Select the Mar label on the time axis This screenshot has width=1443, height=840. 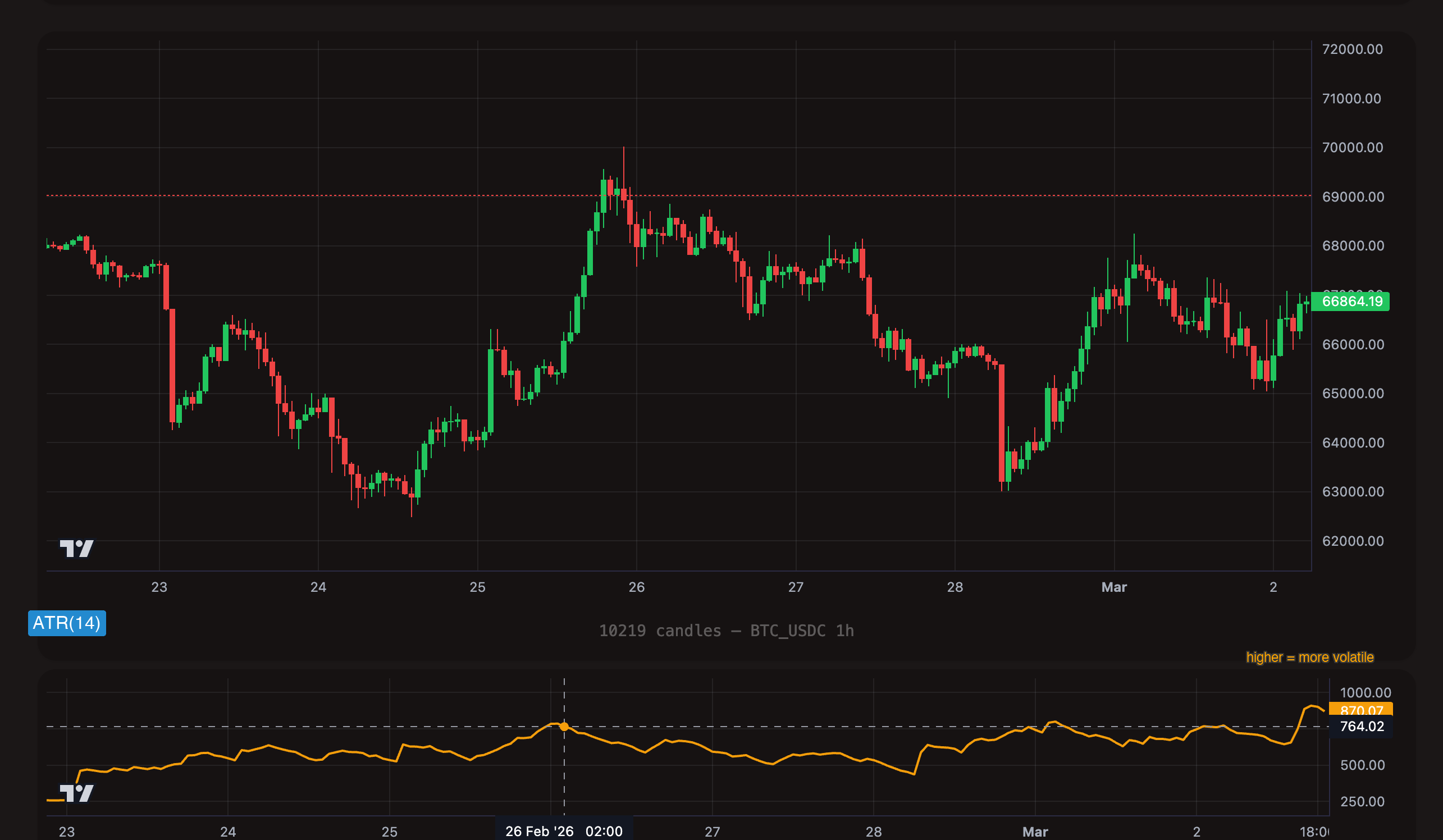1115,586
